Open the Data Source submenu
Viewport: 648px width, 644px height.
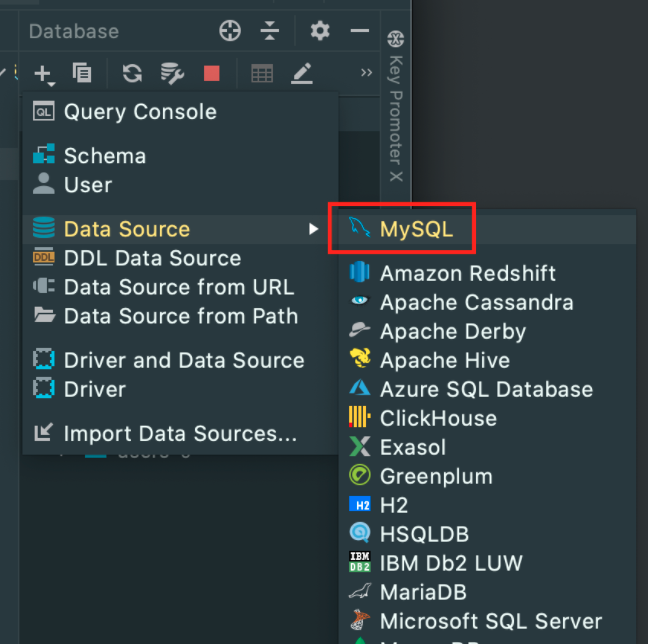(180, 229)
